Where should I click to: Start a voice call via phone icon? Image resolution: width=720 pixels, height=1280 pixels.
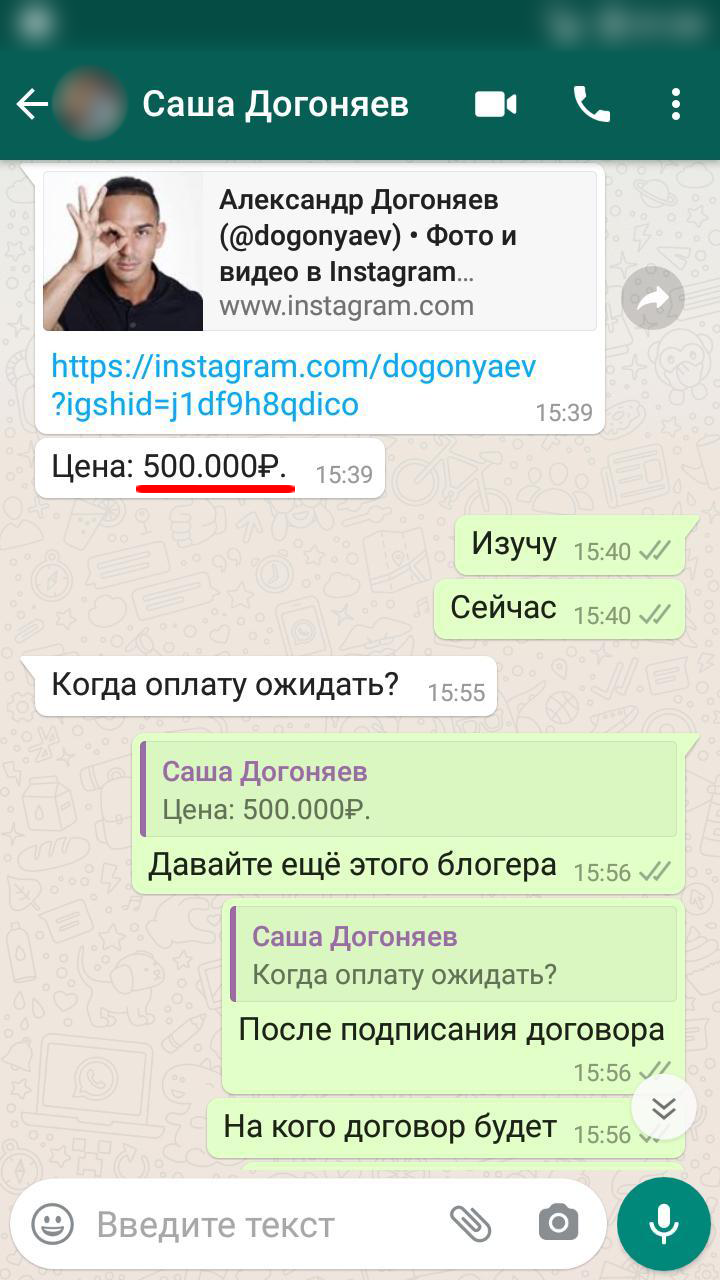coord(591,104)
